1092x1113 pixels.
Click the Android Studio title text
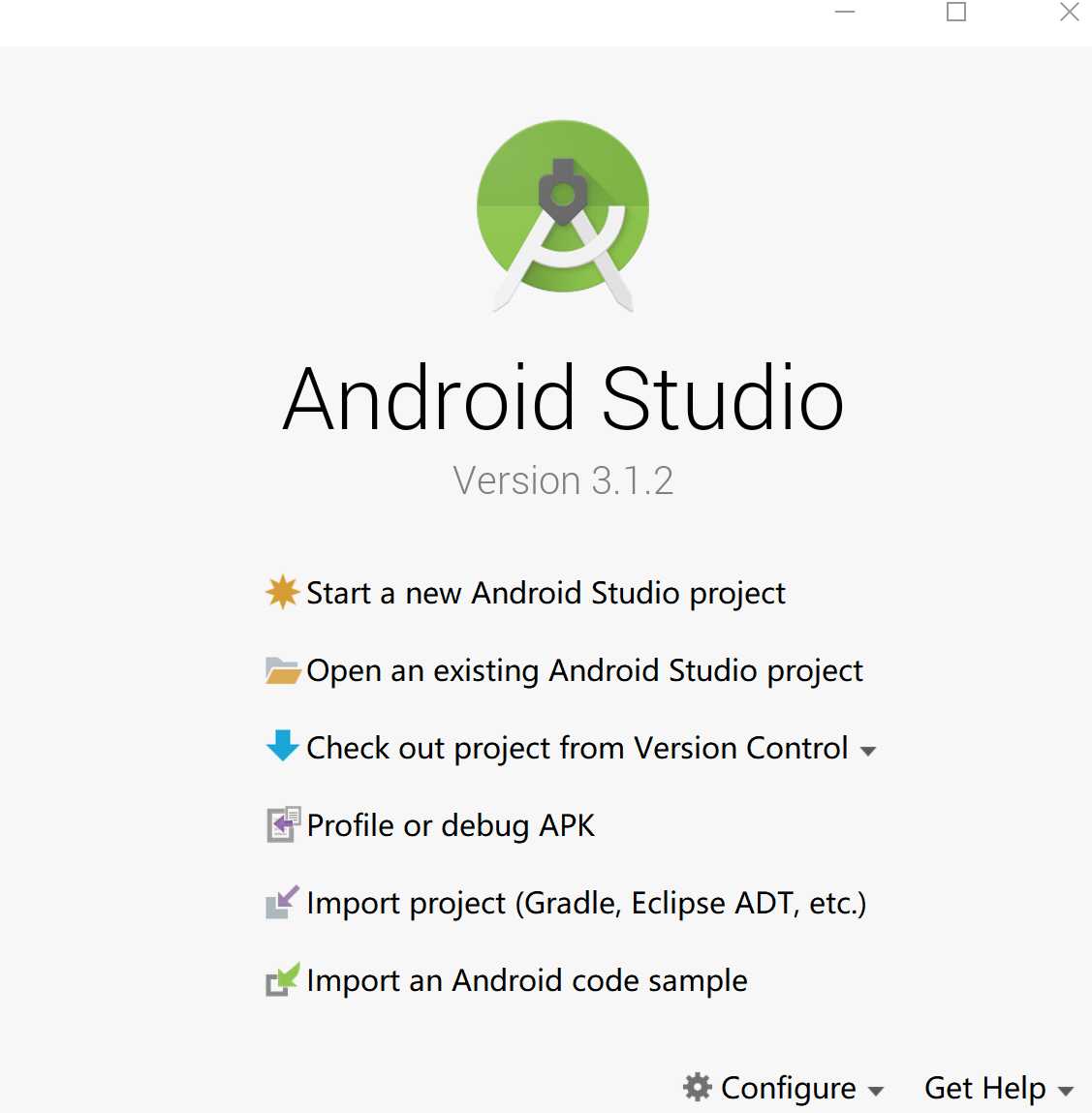(563, 397)
